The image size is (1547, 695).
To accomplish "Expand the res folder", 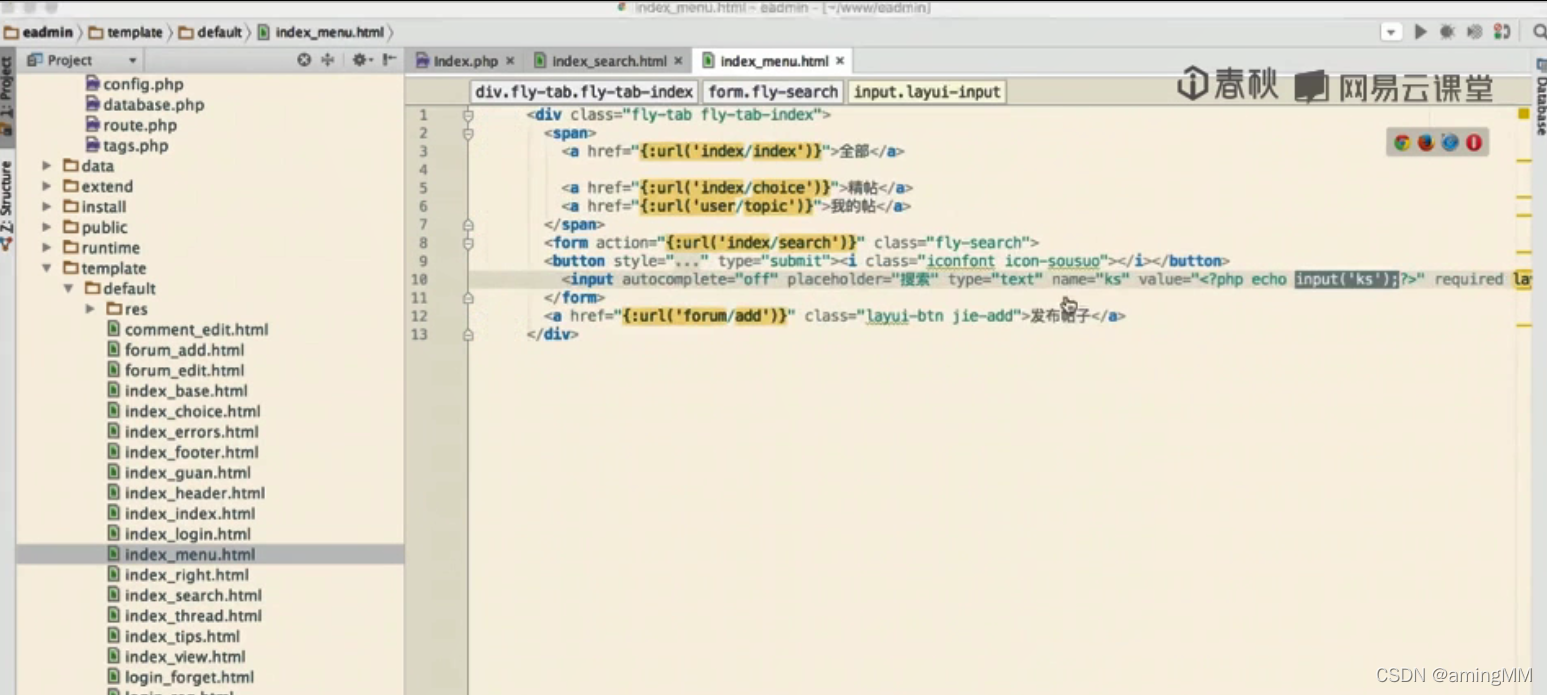I will pyautogui.click(x=90, y=309).
